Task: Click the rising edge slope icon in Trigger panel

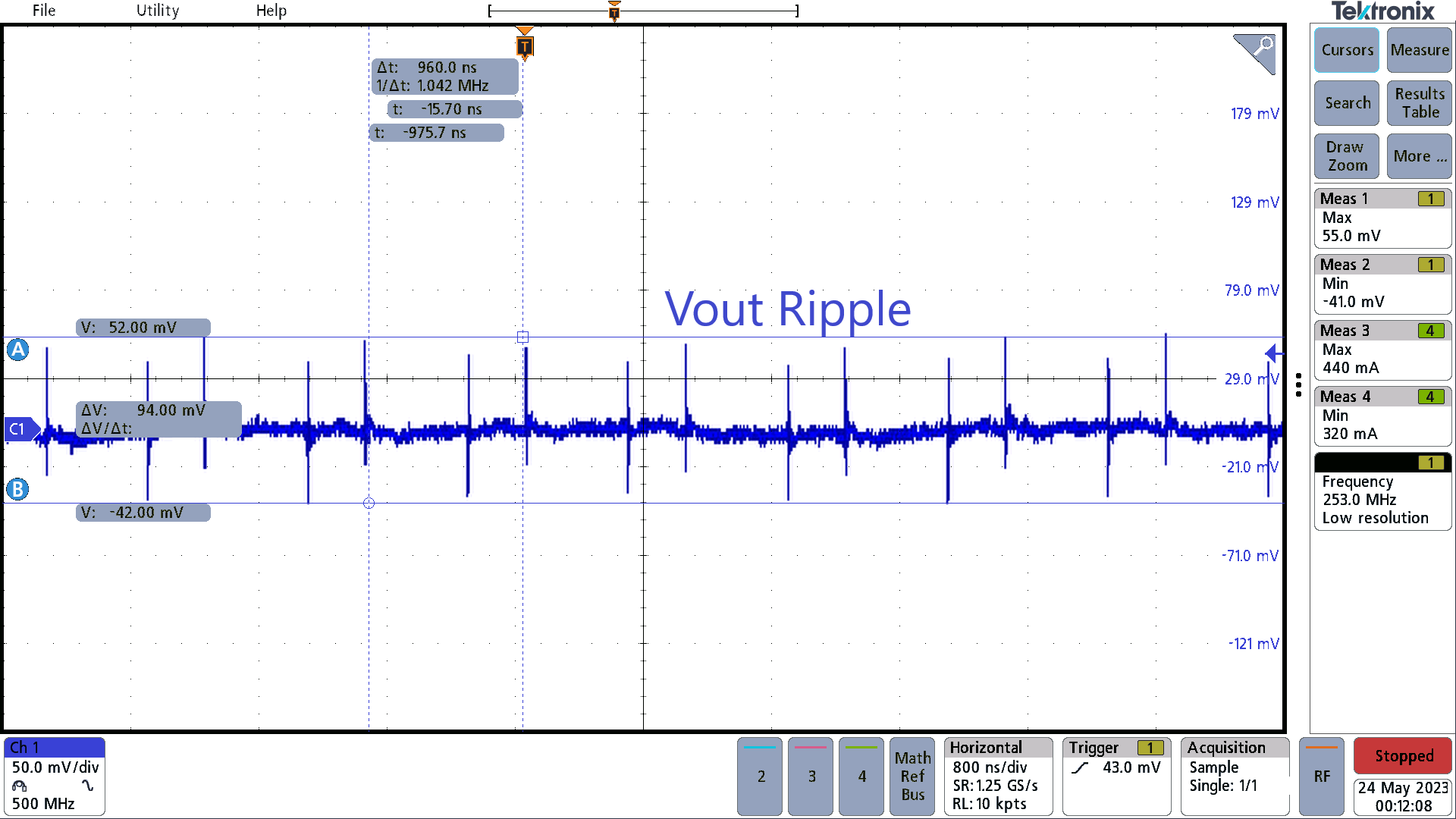Action: coord(1081,767)
